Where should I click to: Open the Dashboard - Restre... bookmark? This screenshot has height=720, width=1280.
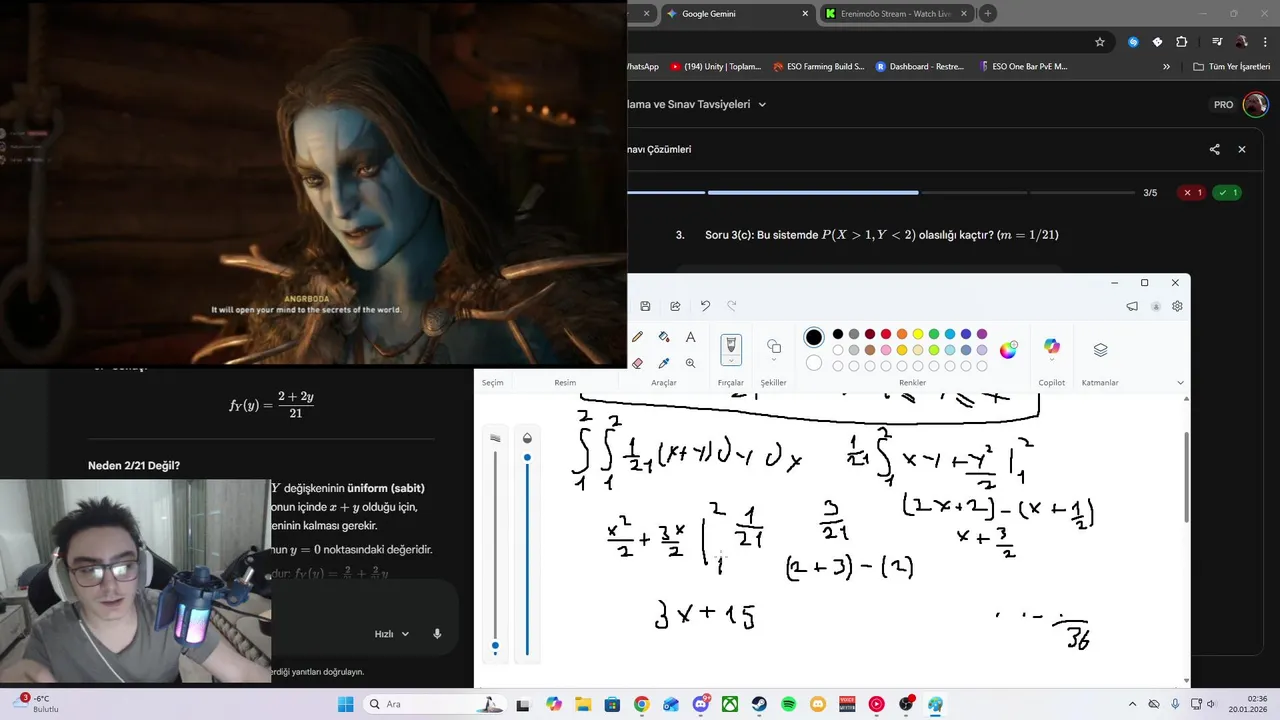coord(920,67)
